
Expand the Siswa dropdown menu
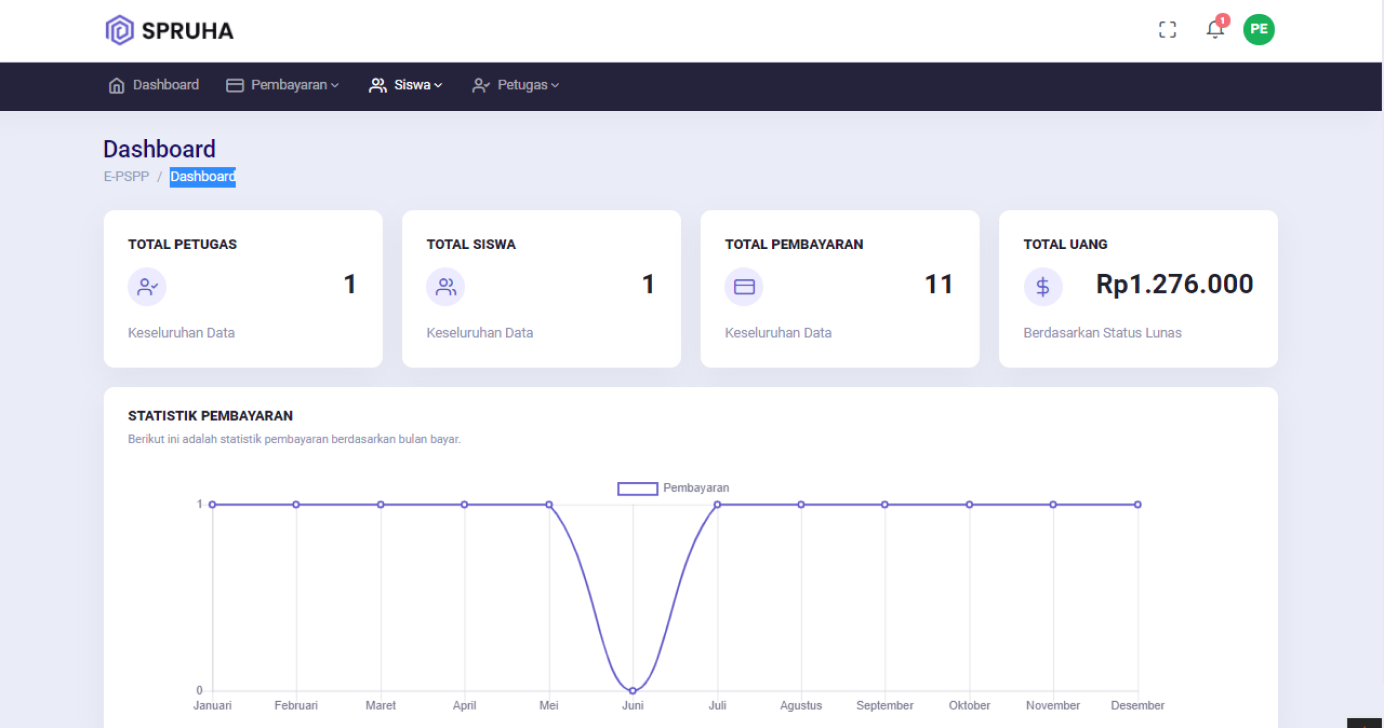pos(406,85)
